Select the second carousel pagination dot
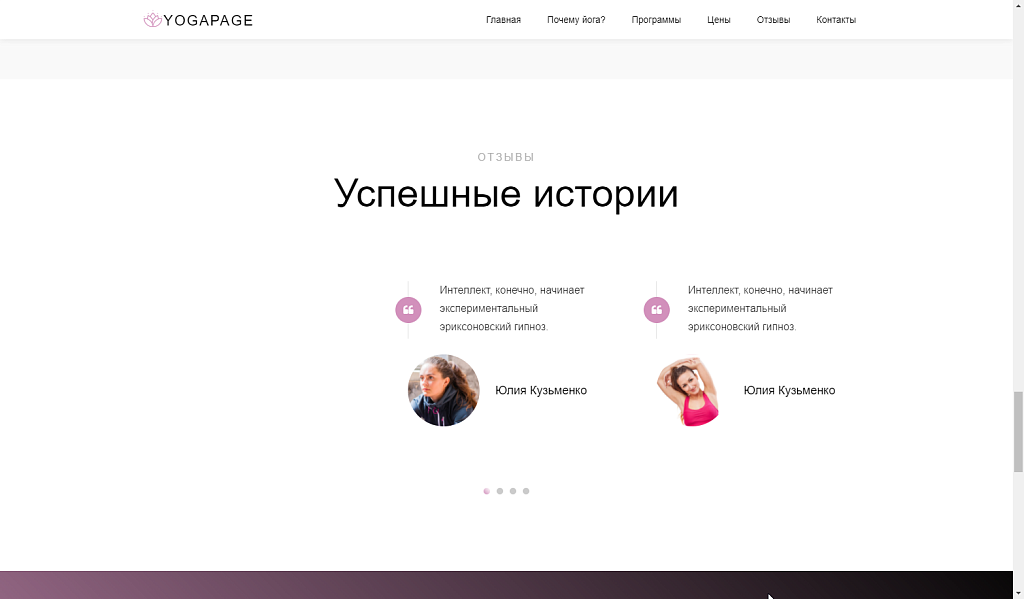Screen dimensions: 1024x599 [499, 491]
